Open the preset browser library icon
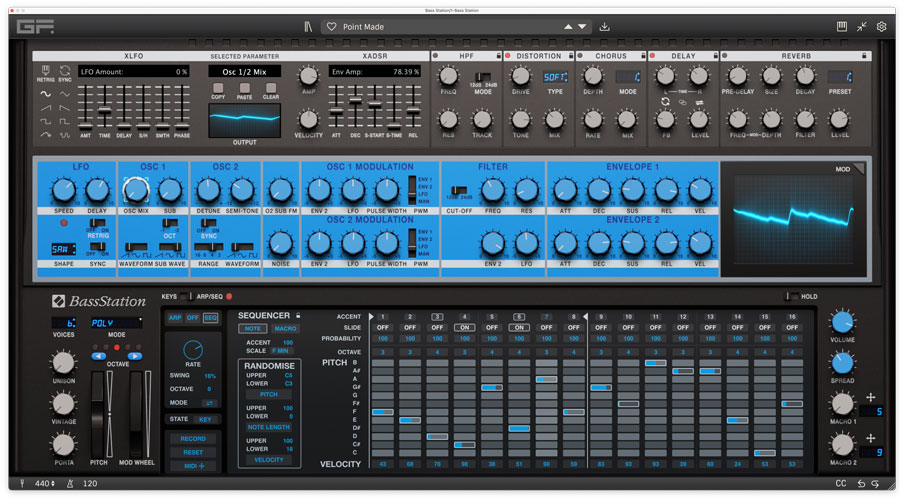 point(309,27)
